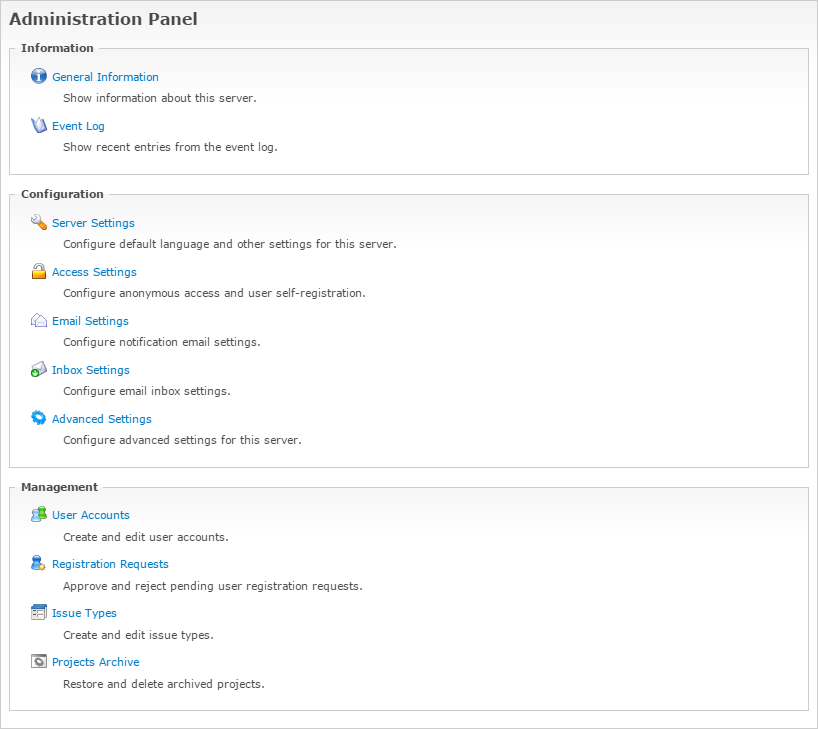Open the General Information link
The width and height of the screenshot is (818, 729).
point(105,77)
